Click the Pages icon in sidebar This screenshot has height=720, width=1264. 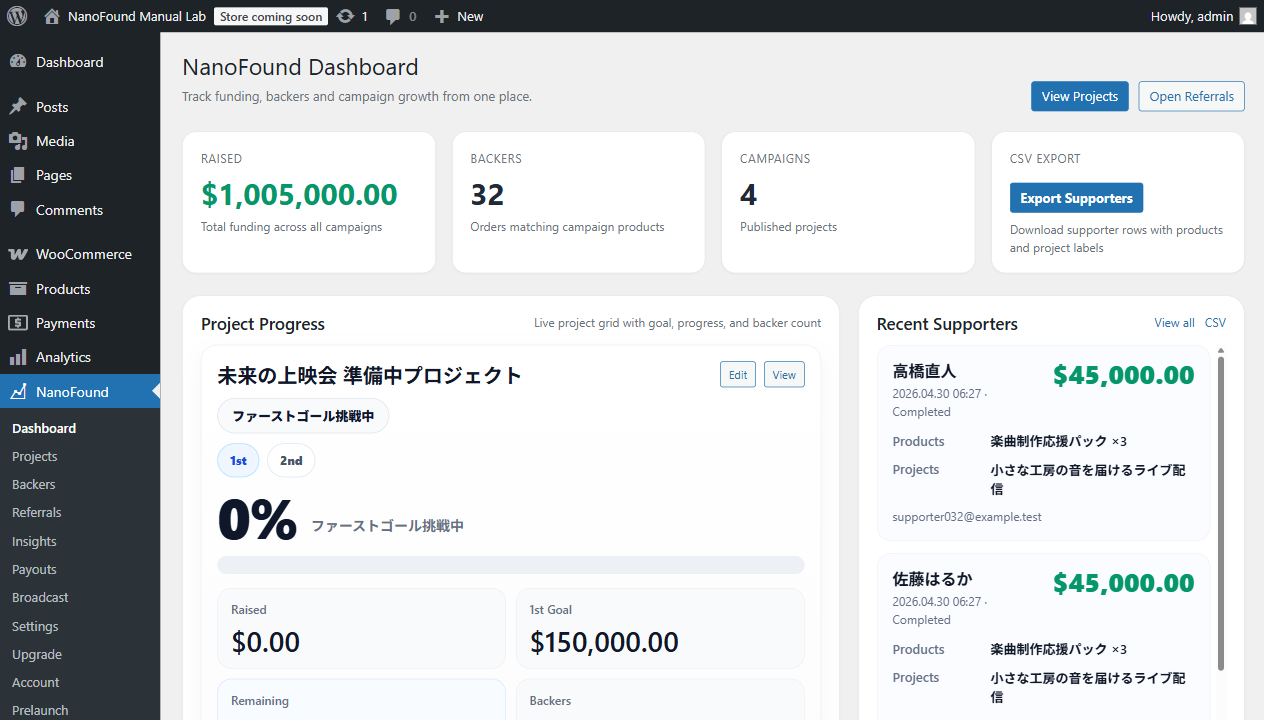tap(18, 175)
